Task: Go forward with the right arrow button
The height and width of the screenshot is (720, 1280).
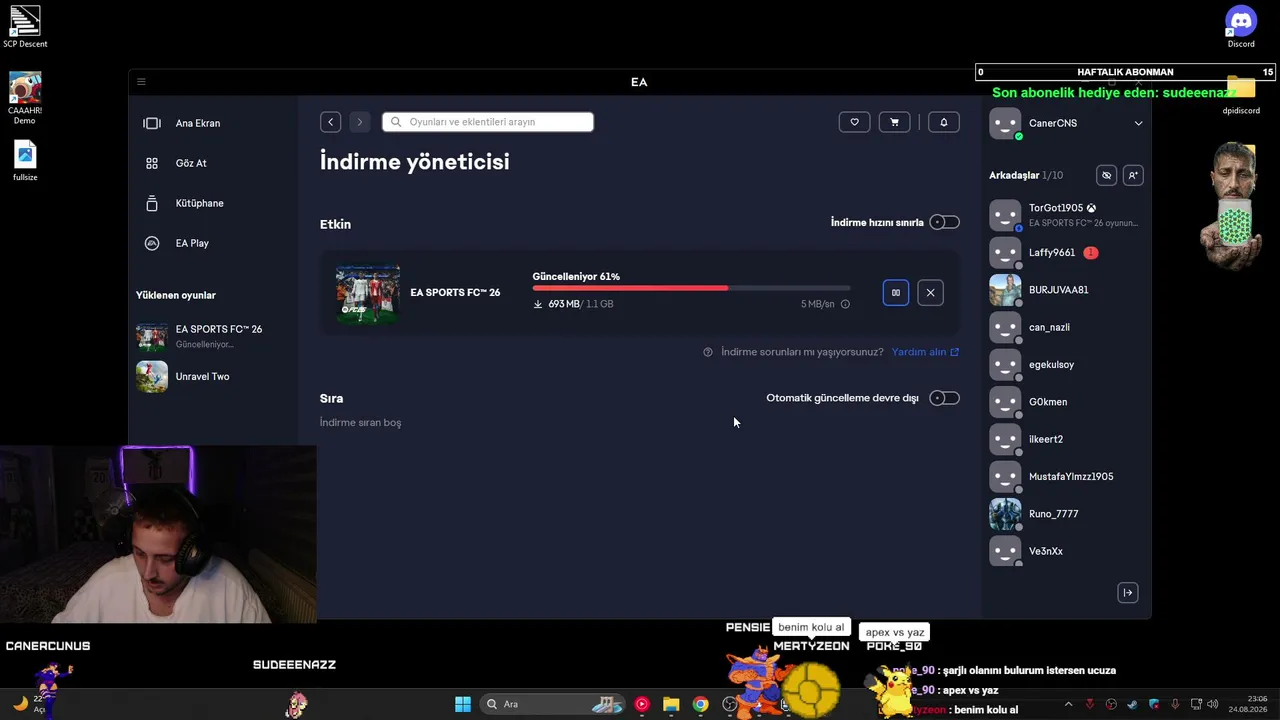Action: (360, 122)
